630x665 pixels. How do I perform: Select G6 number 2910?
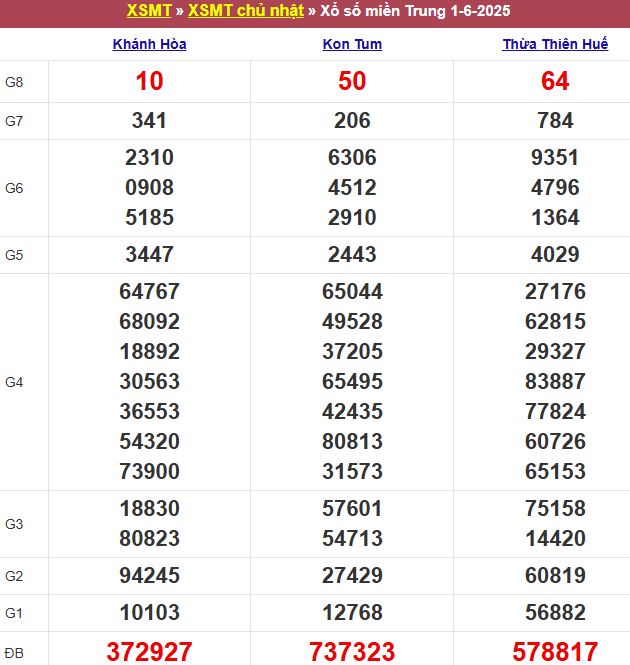[x=352, y=218]
